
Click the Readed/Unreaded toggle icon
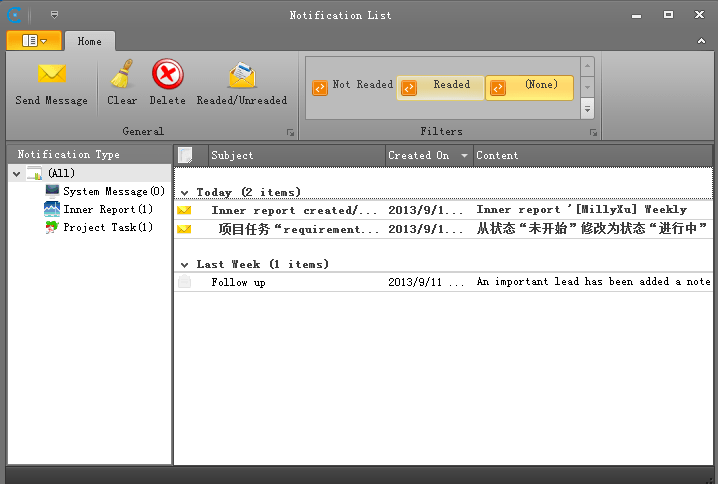(241, 75)
